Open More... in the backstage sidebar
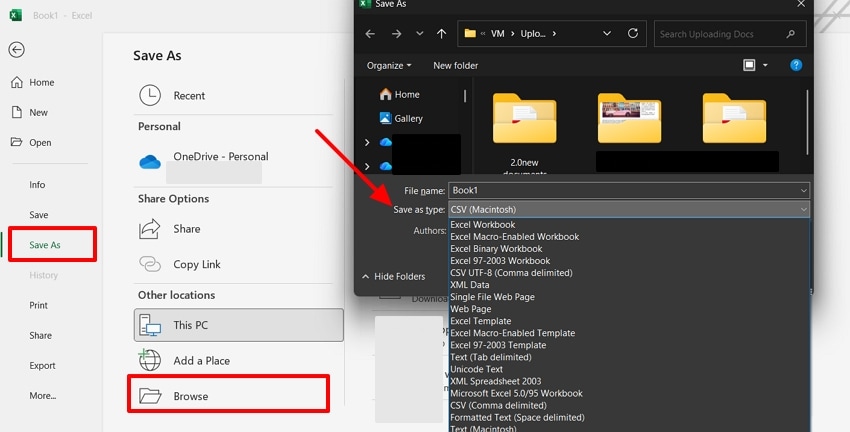This screenshot has width=850, height=432. [x=42, y=396]
